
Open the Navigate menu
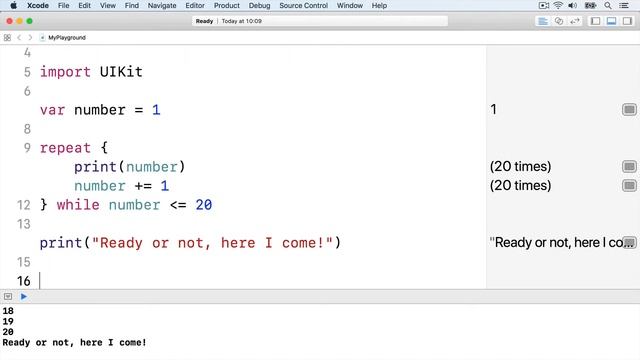point(162,6)
